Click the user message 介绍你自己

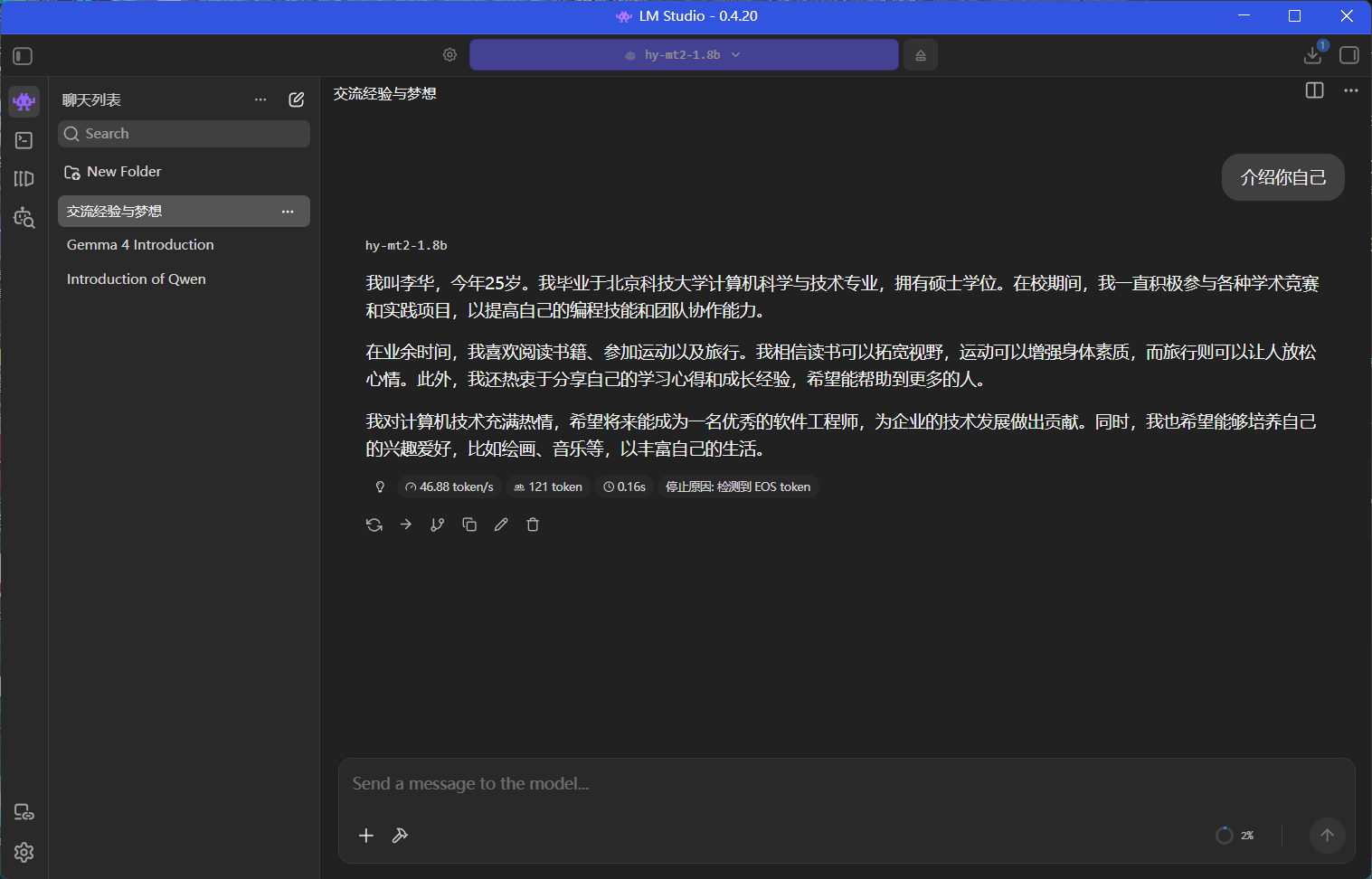point(1283,177)
